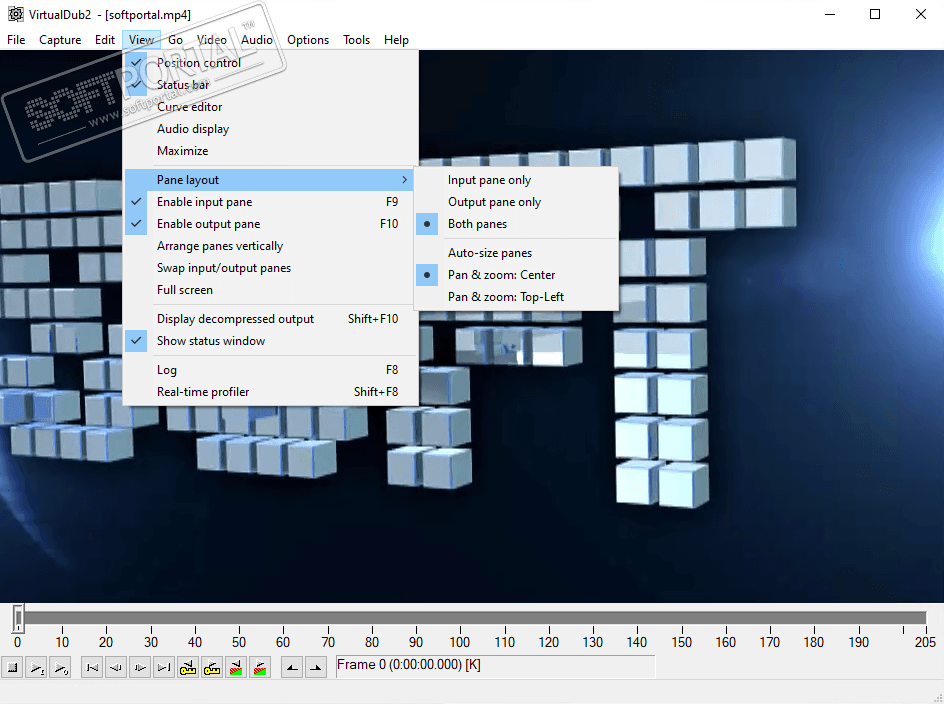Click the timeline position slider thumb
The image size is (944, 704).
pyautogui.click(x=18, y=618)
